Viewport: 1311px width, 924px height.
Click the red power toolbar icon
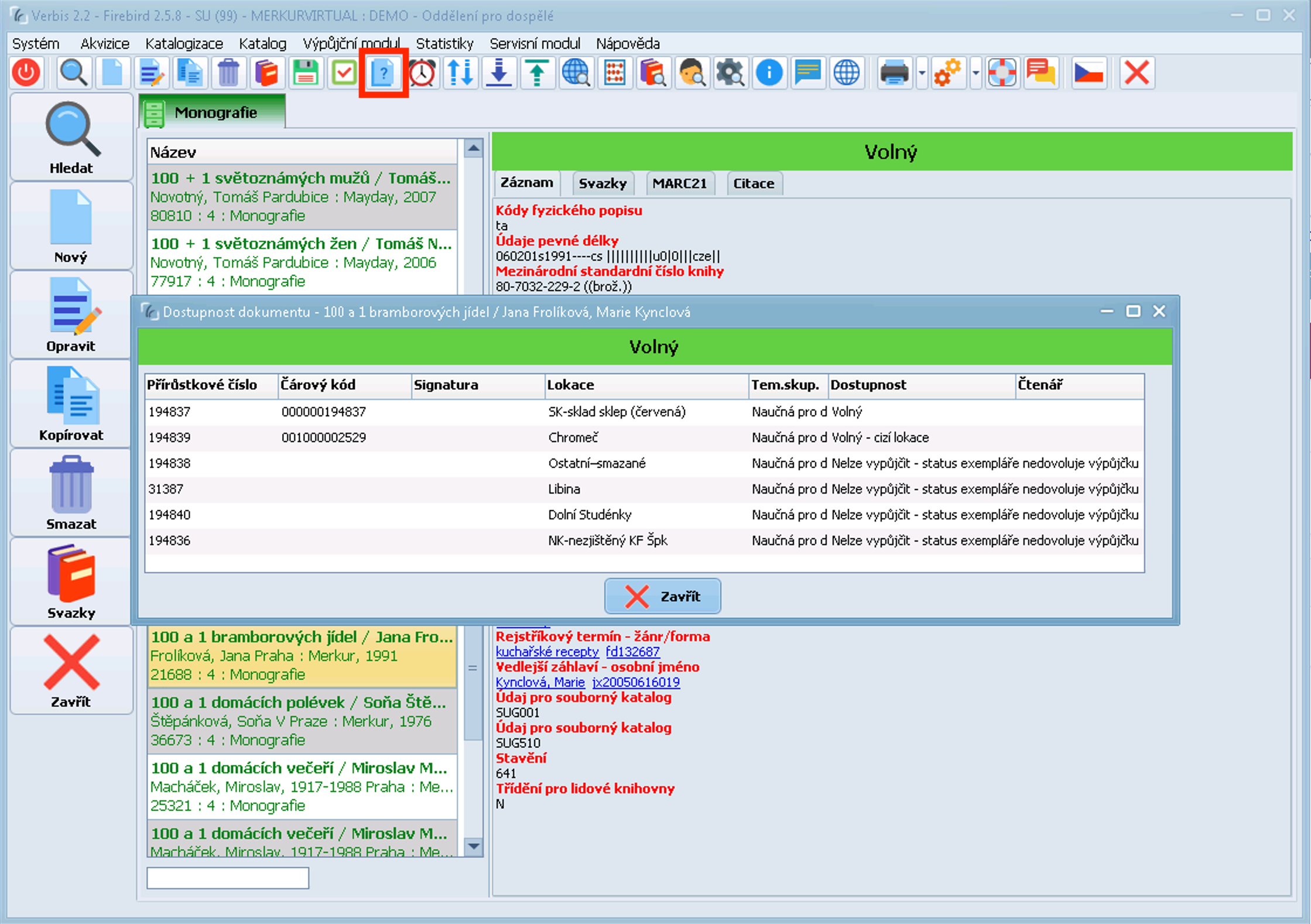[27, 73]
